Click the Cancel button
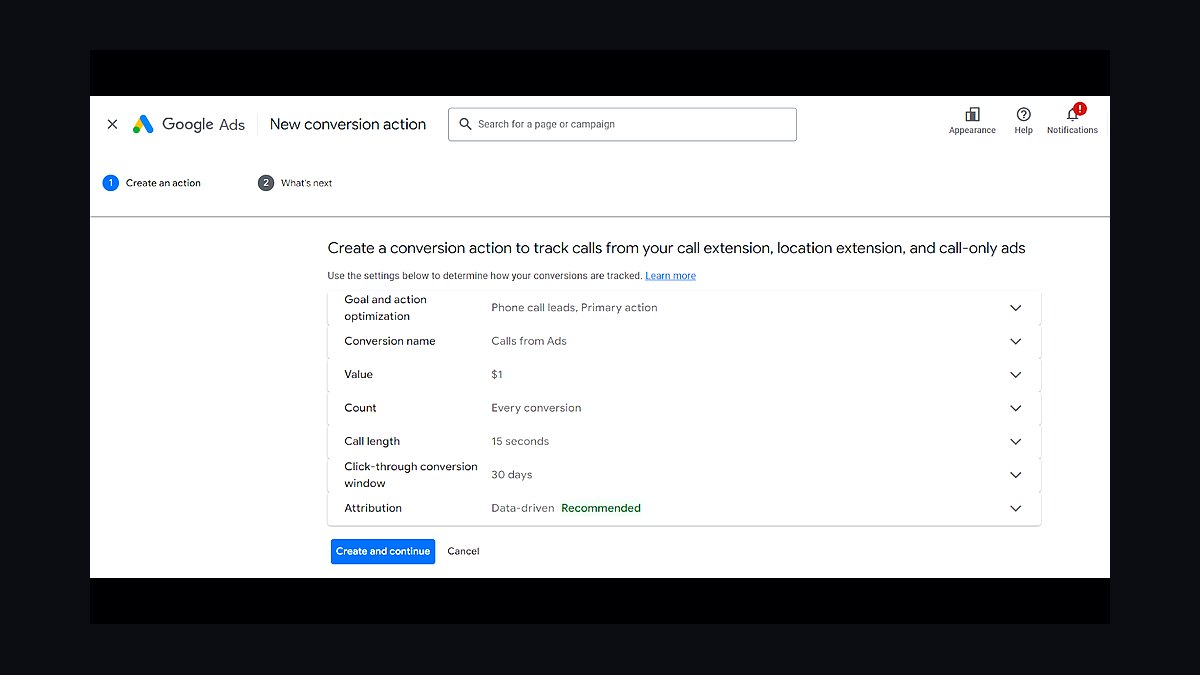1200x675 pixels. tap(463, 551)
